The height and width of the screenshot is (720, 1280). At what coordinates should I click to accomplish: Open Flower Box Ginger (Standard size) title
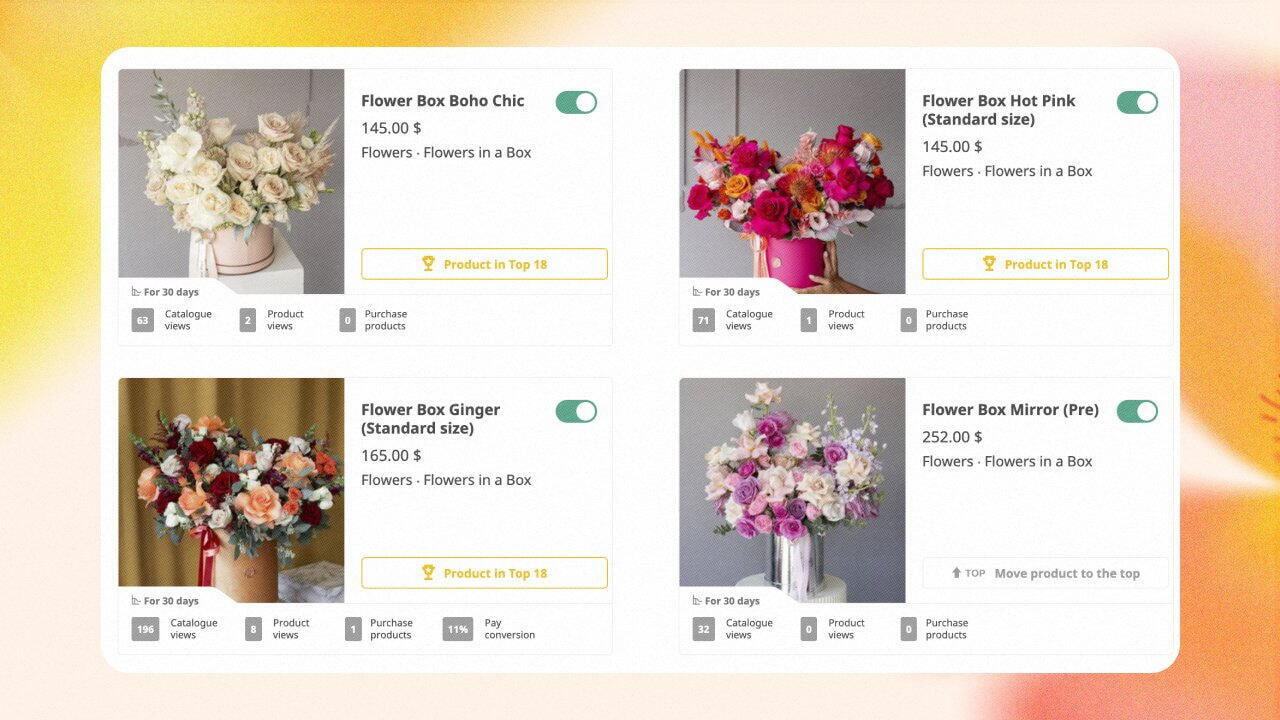(x=431, y=419)
